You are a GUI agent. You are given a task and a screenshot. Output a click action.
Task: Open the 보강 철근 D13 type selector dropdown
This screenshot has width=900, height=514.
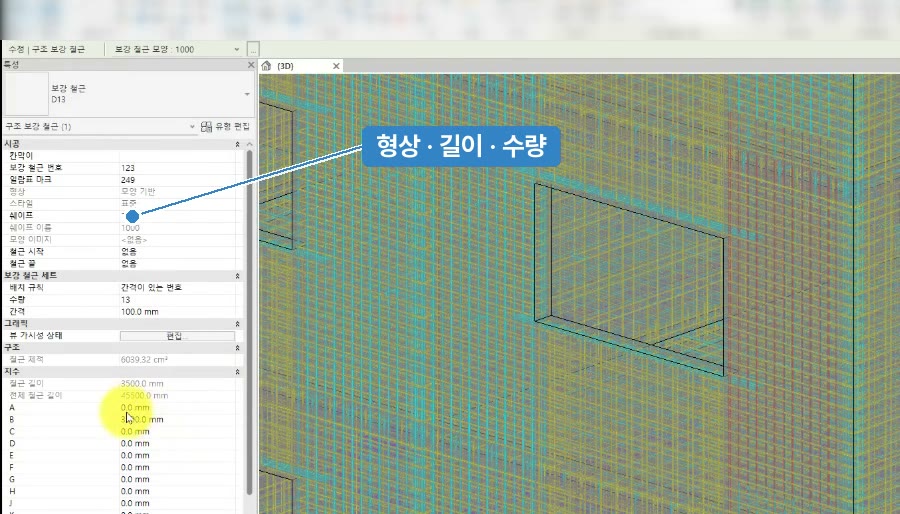point(247,94)
